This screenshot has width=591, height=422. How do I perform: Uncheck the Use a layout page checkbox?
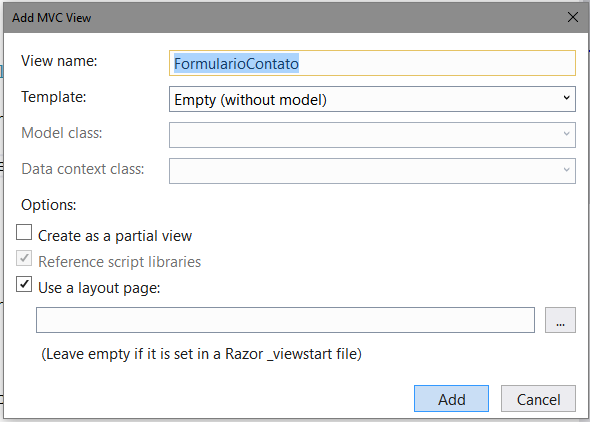coord(24,284)
